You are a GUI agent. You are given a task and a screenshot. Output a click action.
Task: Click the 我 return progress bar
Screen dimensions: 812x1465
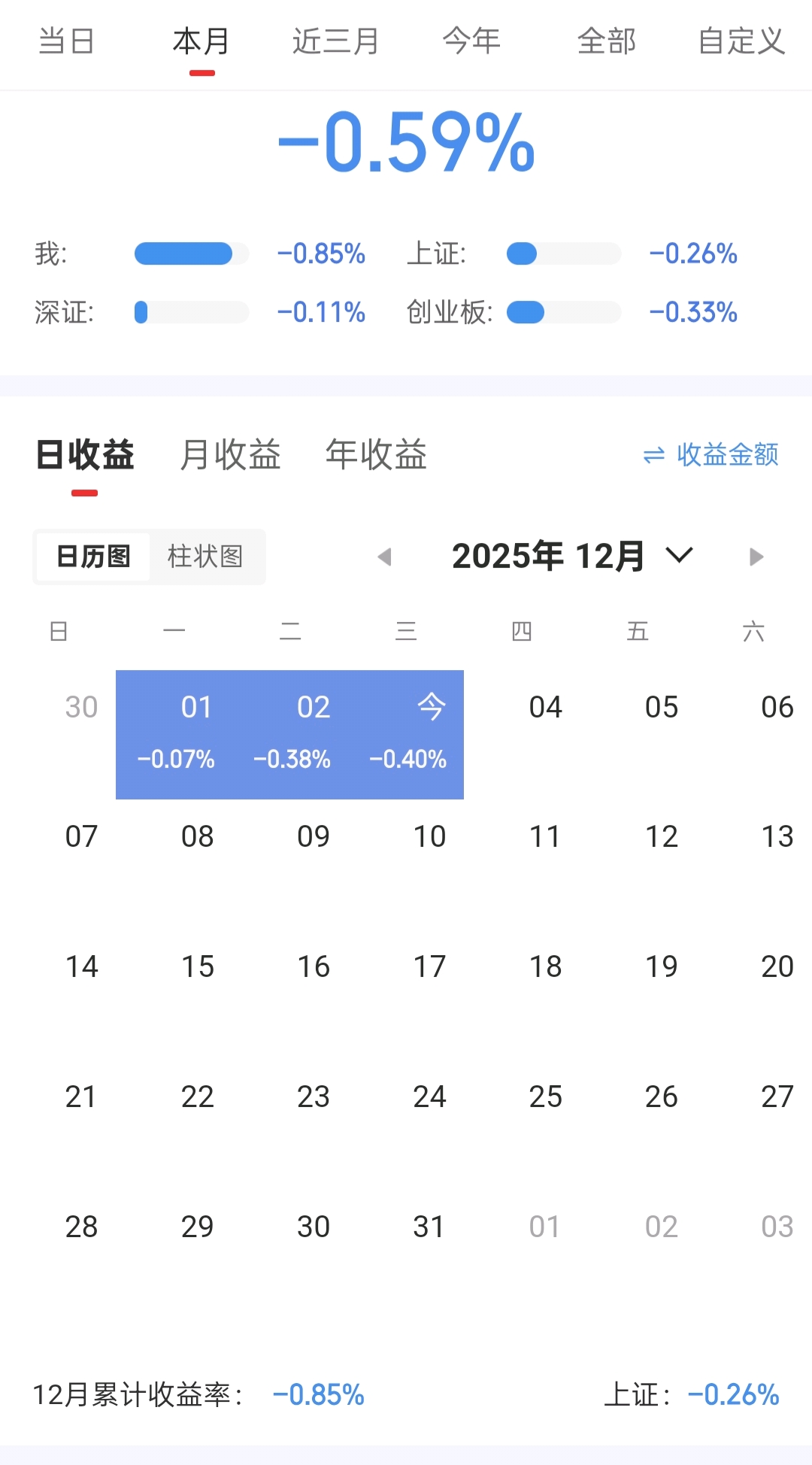tap(191, 254)
